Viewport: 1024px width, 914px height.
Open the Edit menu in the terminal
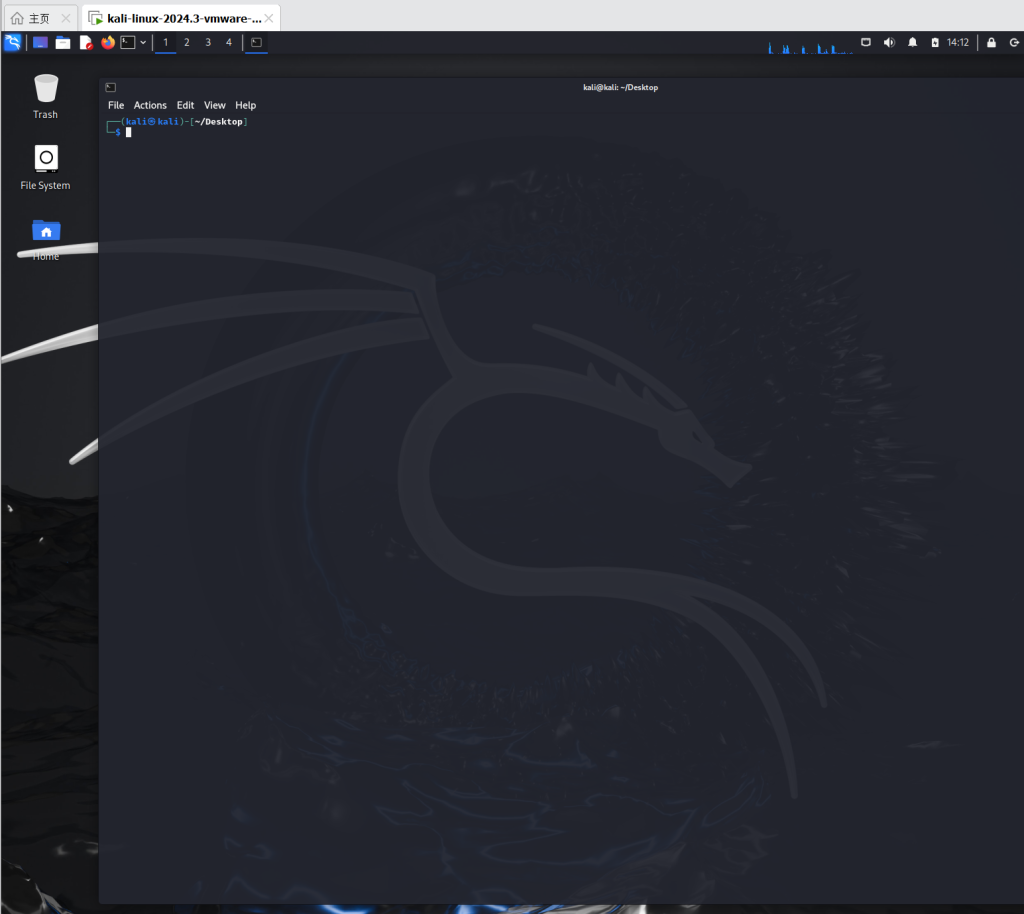185,105
